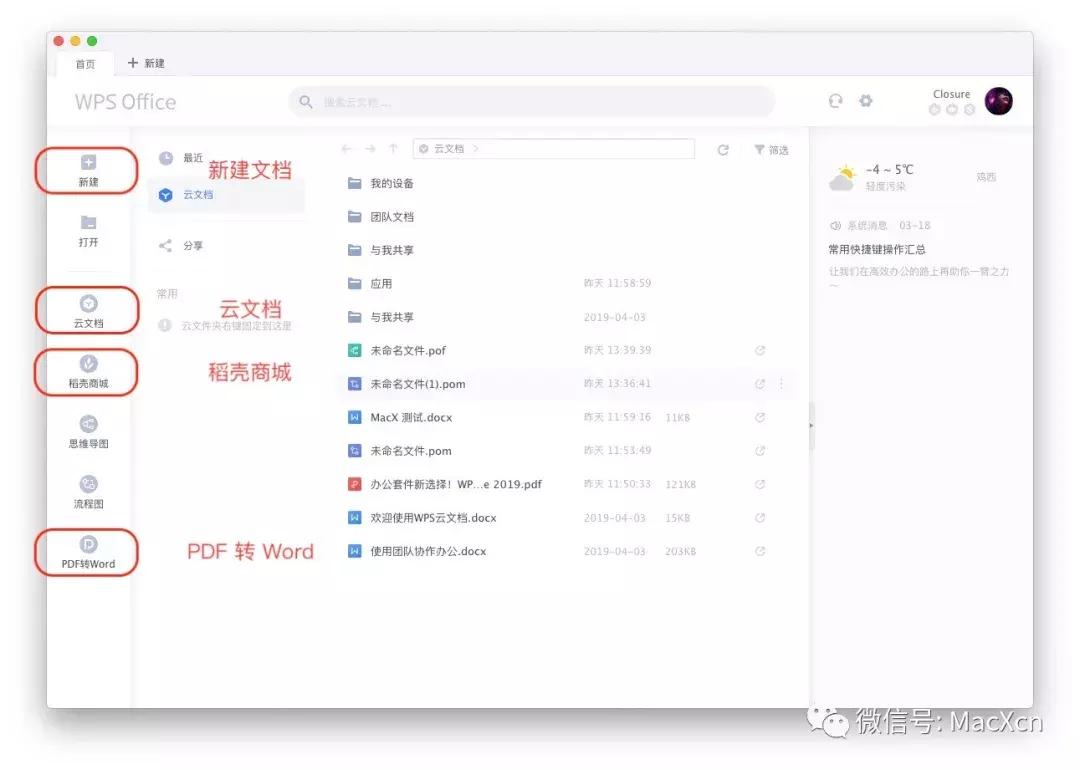Screen dimensions: 1080x770
Task: Switch to the 首页 tab
Action: coord(85,64)
